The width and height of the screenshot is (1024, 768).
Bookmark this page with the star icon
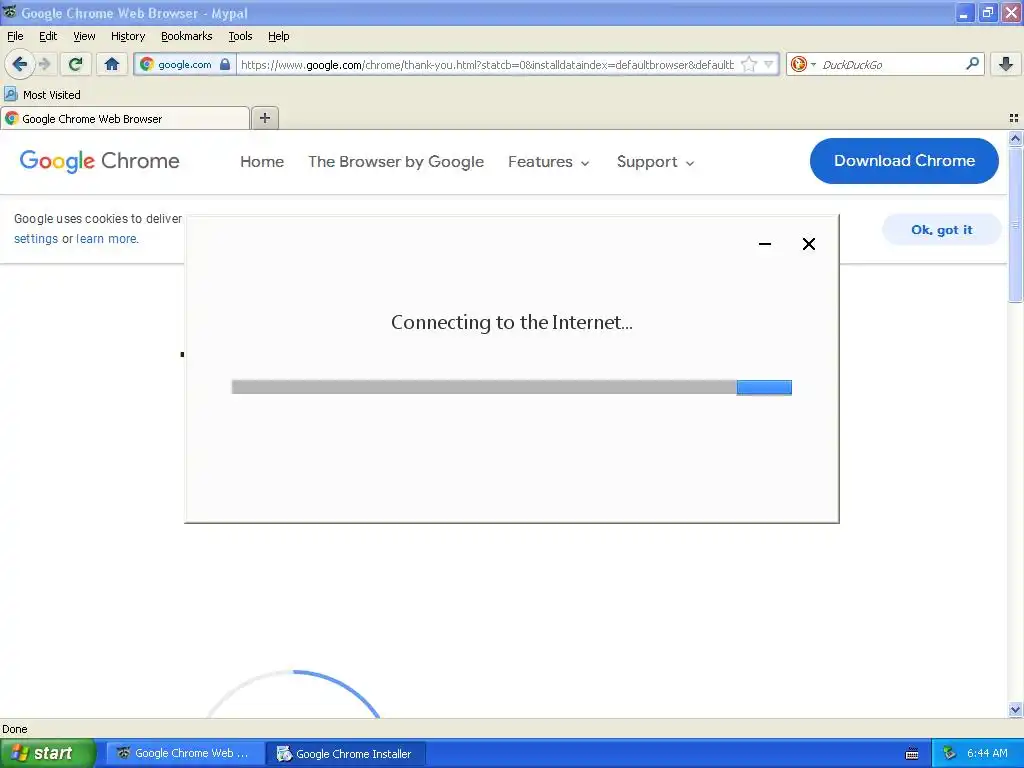pos(749,64)
